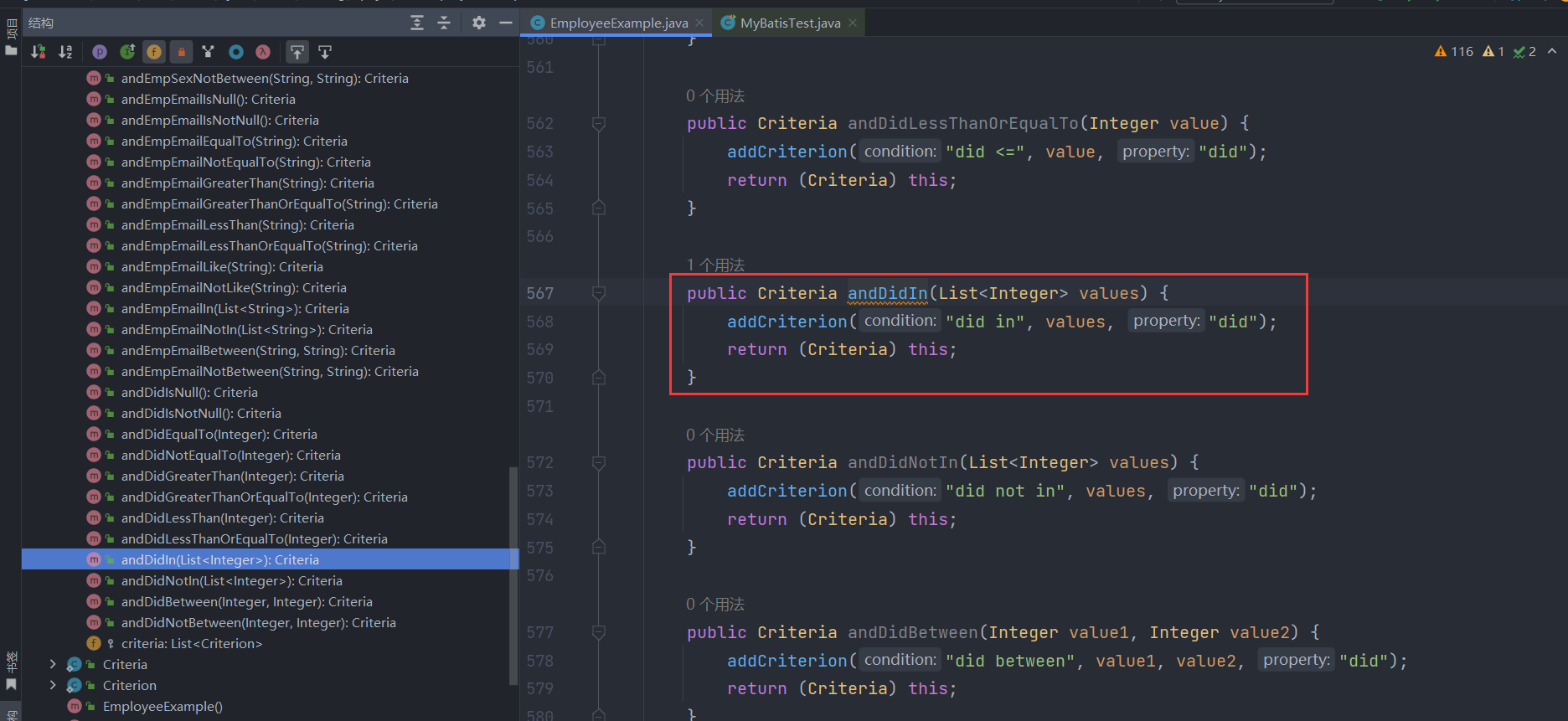The height and width of the screenshot is (721, 1568).
Task: Toggle show properties (purple p) filter
Action: coord(100,52)
